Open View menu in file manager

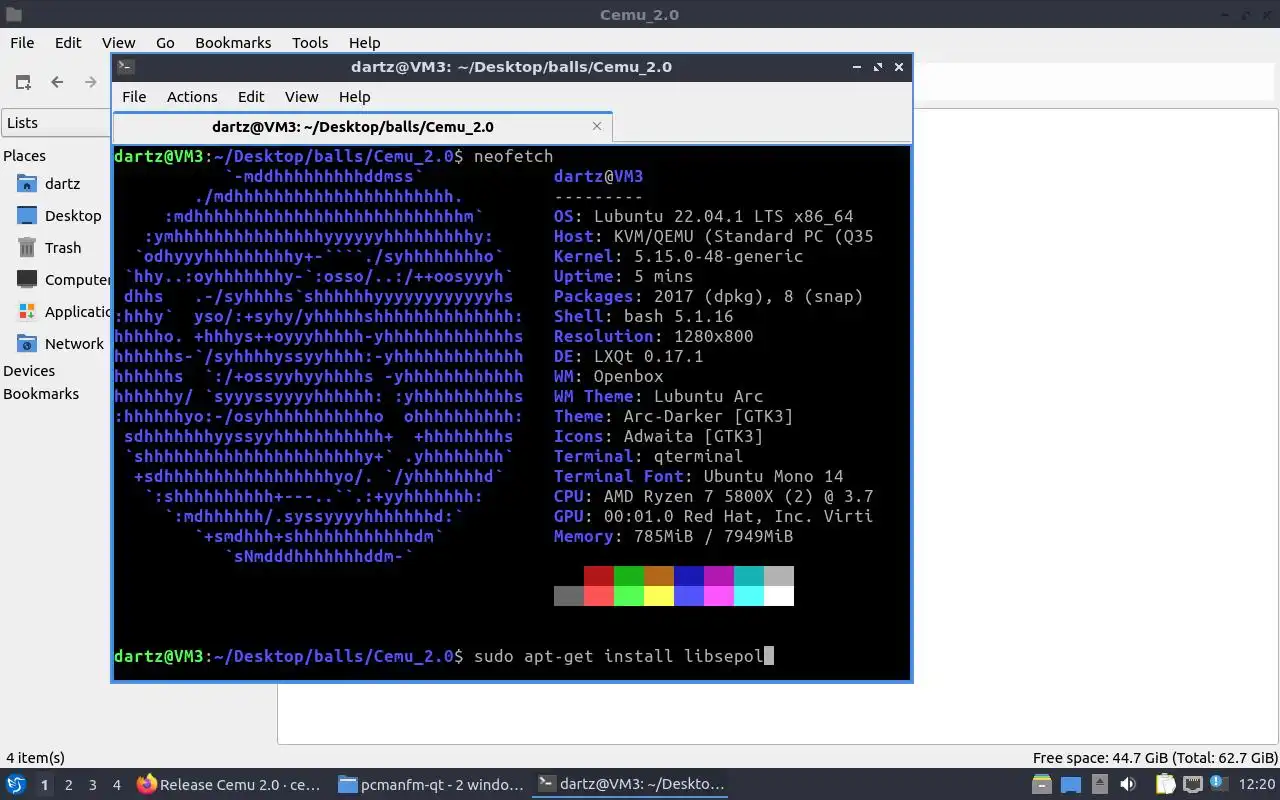click(x=118, y=42)
